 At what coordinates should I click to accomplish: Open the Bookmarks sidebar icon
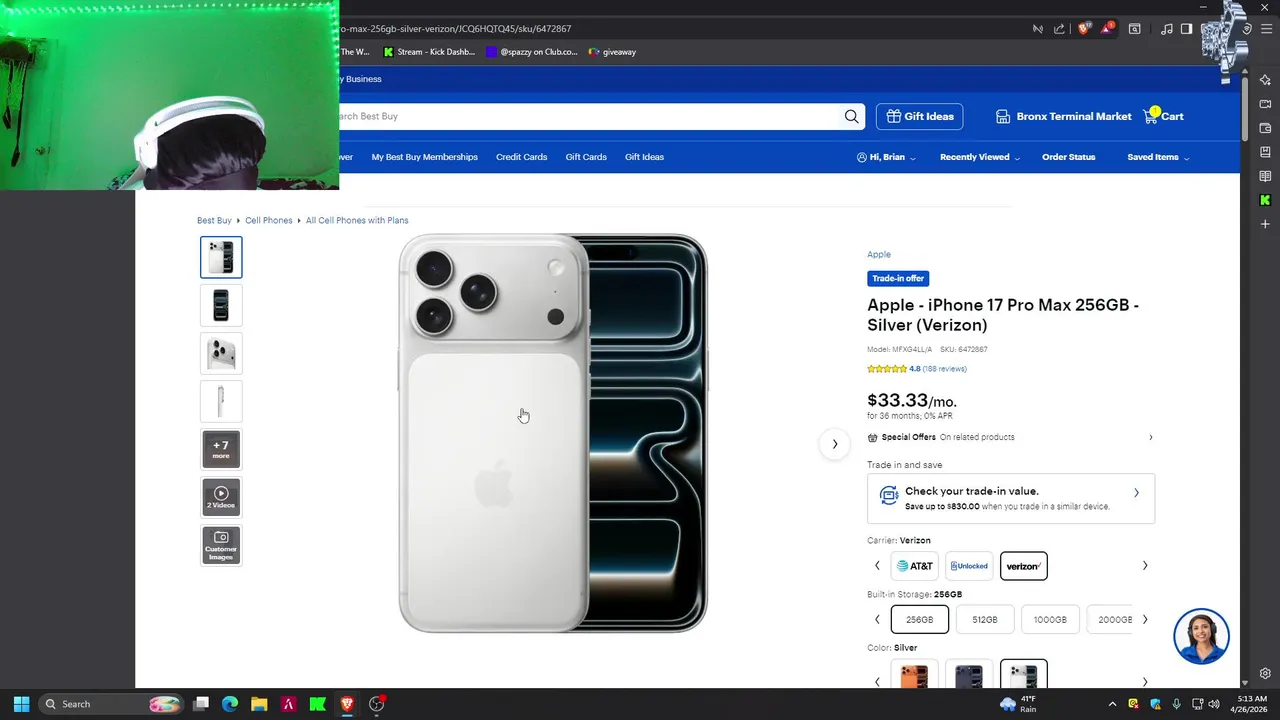point(1265,152)
